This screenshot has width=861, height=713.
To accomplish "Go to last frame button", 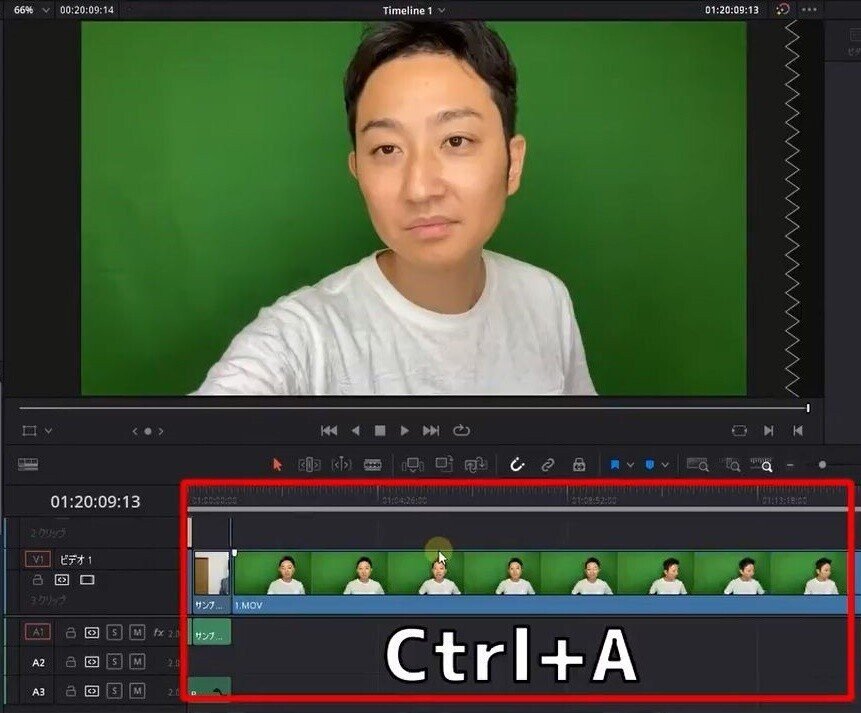I will (431, 431).
